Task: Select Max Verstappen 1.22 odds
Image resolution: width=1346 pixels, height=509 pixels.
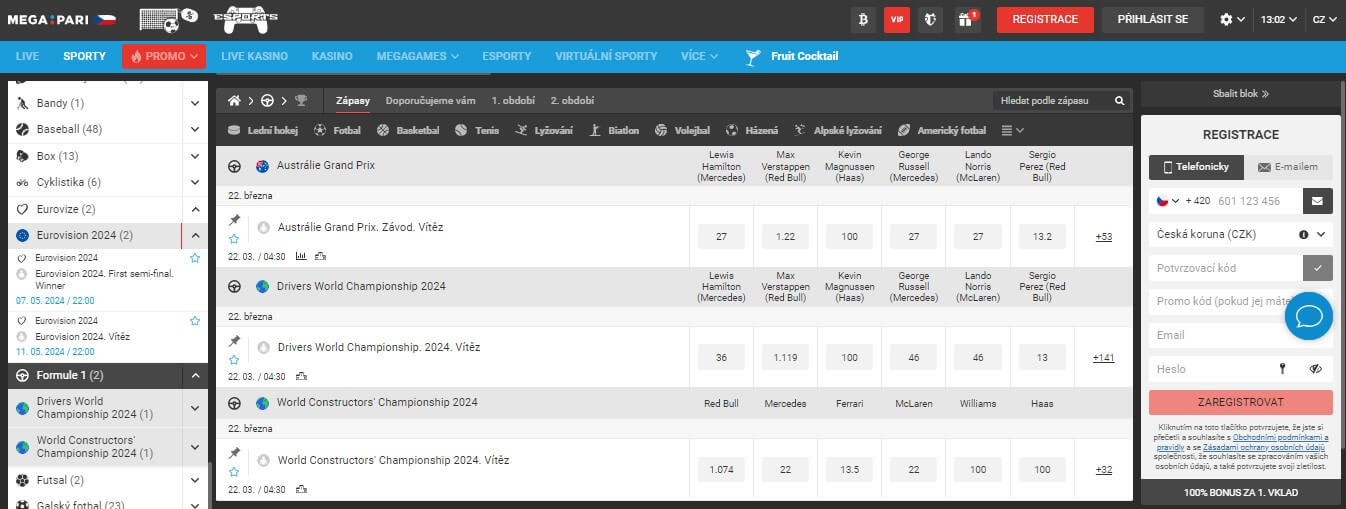Action: click(785, 237)
